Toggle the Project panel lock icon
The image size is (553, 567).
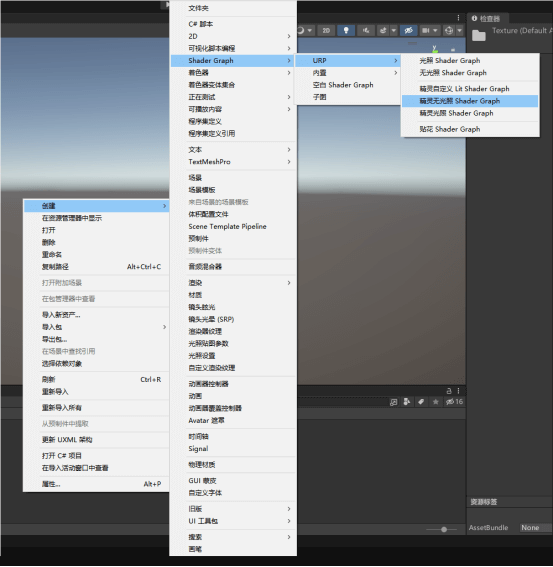pos(449,391)
